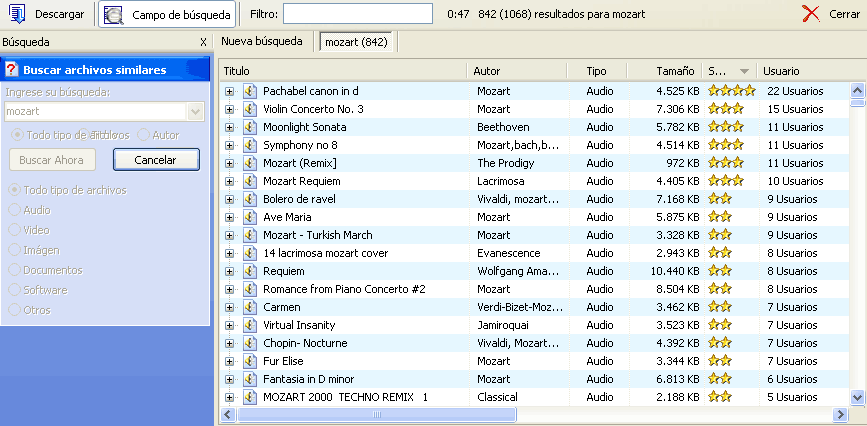Click audio file icon for Moonlight Sonata
Viewport: 867px width, 426px height.
click(x=250, y=127)
